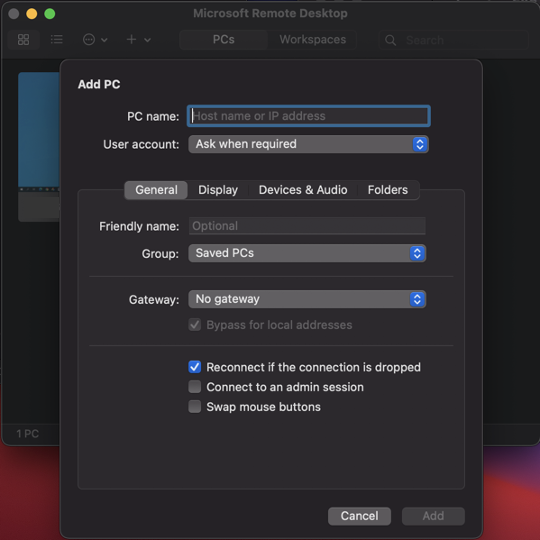Screen dimensions: 540x540
Task: Go to the Folders tab
Action: click(x=388, y=190)
